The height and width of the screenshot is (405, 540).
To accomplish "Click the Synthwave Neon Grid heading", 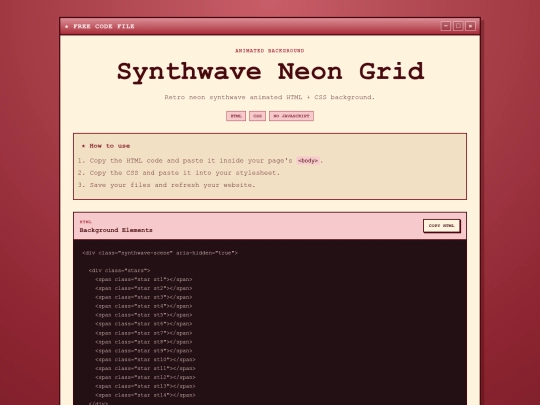I will click(x=270, y=72).
